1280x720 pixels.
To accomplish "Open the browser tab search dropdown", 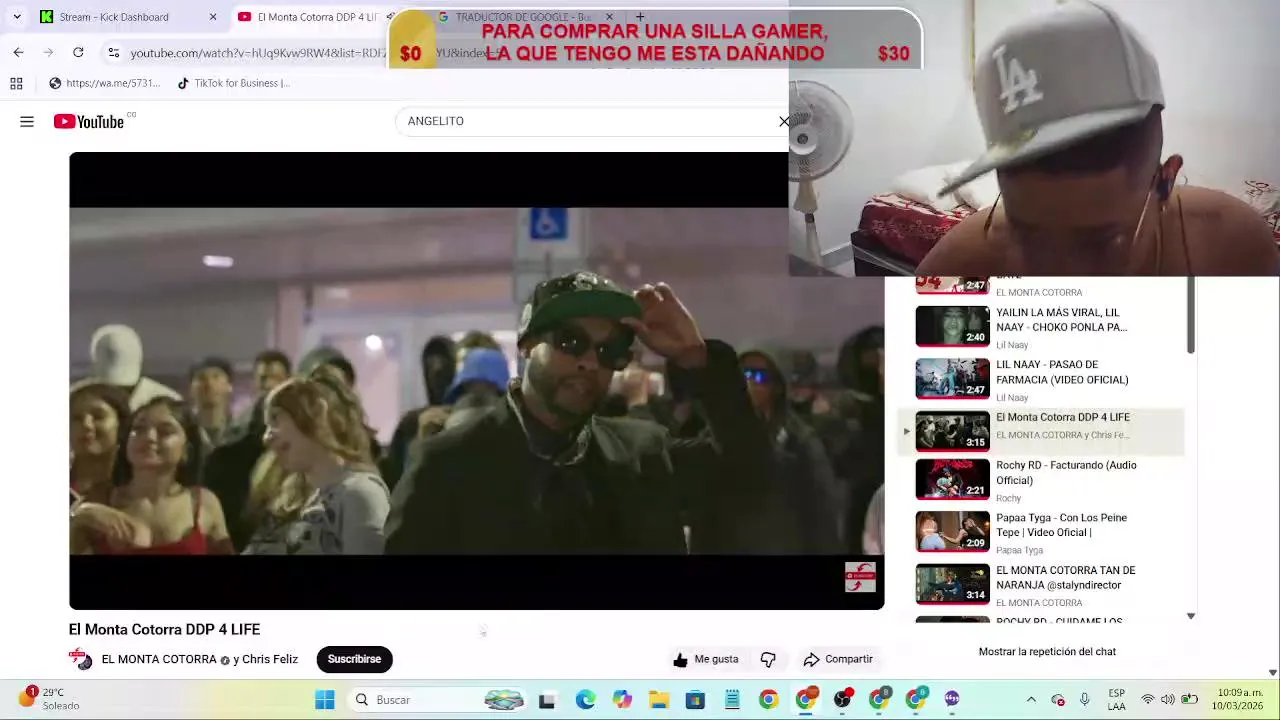I will point(17,17).
